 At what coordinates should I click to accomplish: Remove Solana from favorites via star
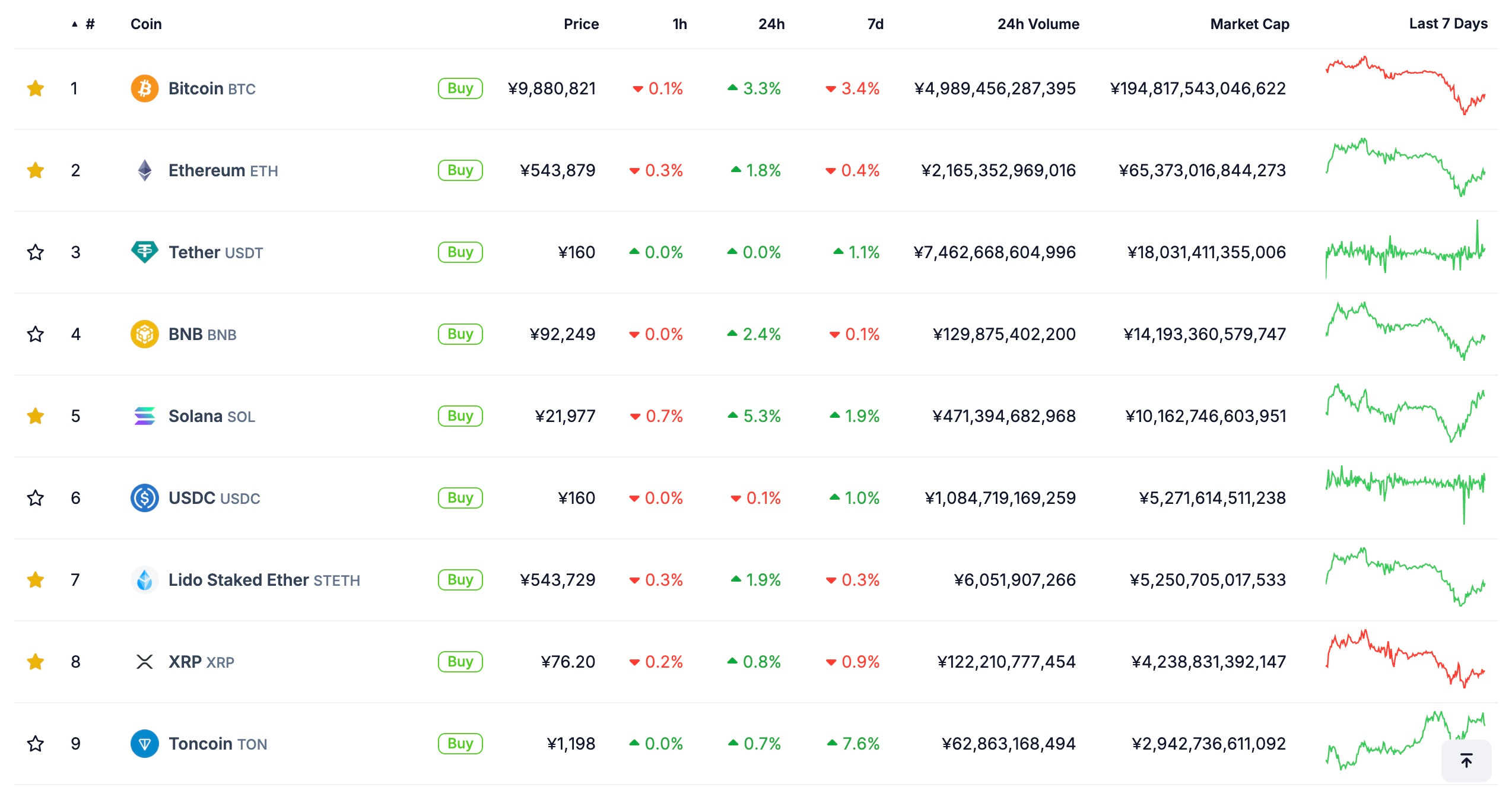pos(36,416)
